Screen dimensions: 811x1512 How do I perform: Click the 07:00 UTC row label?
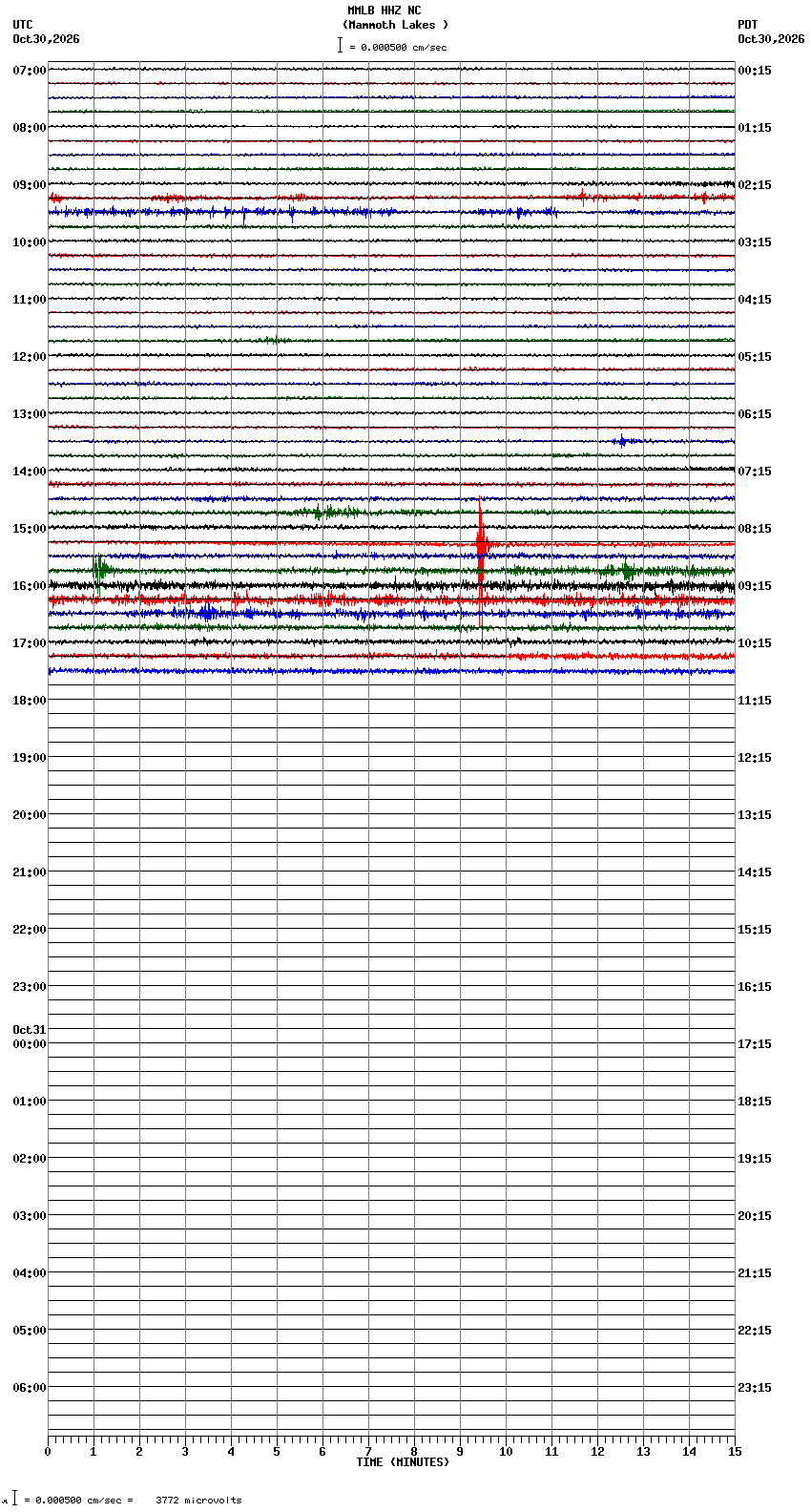(x=30, y=71)
